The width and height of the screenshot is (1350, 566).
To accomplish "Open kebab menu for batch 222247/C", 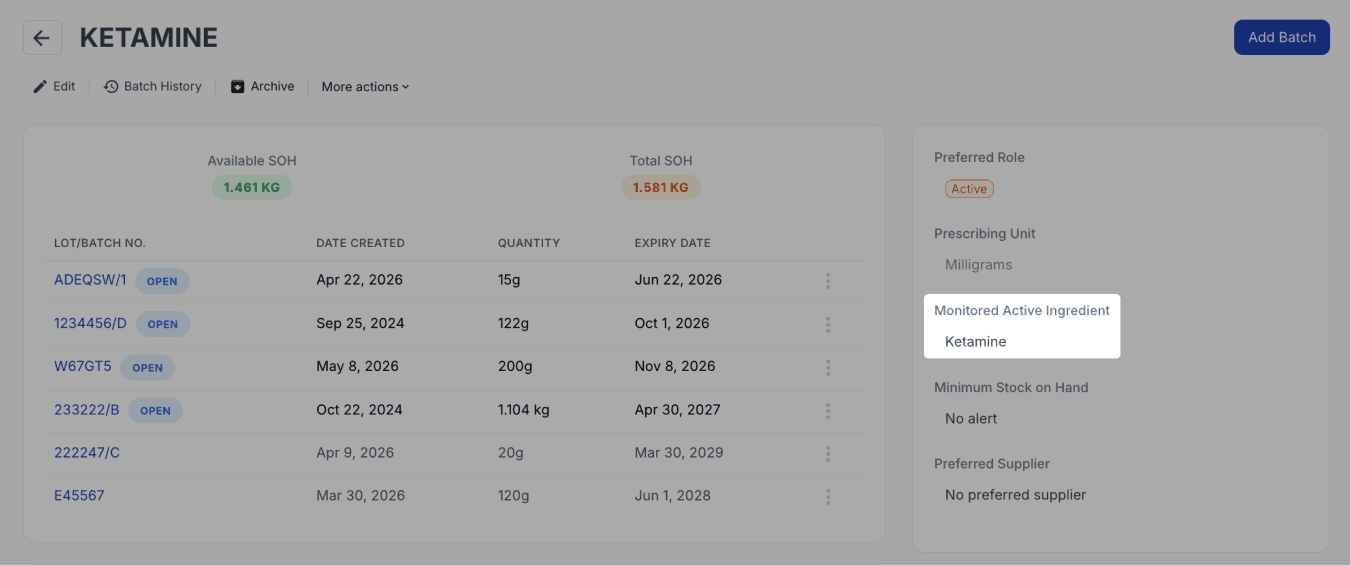I will (x=828, y=453).
